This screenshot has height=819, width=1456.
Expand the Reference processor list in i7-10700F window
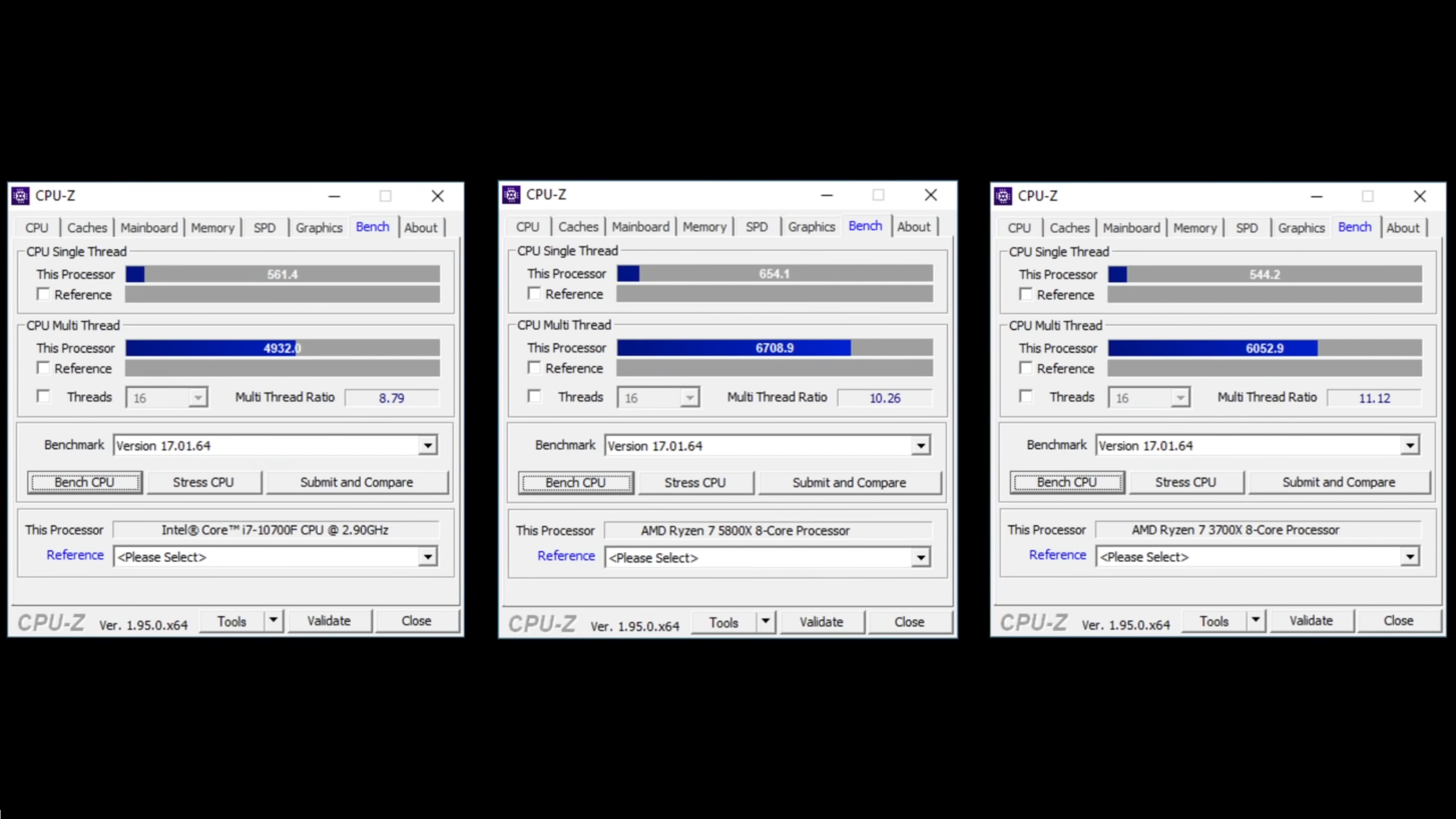click(x=428, y=557)
